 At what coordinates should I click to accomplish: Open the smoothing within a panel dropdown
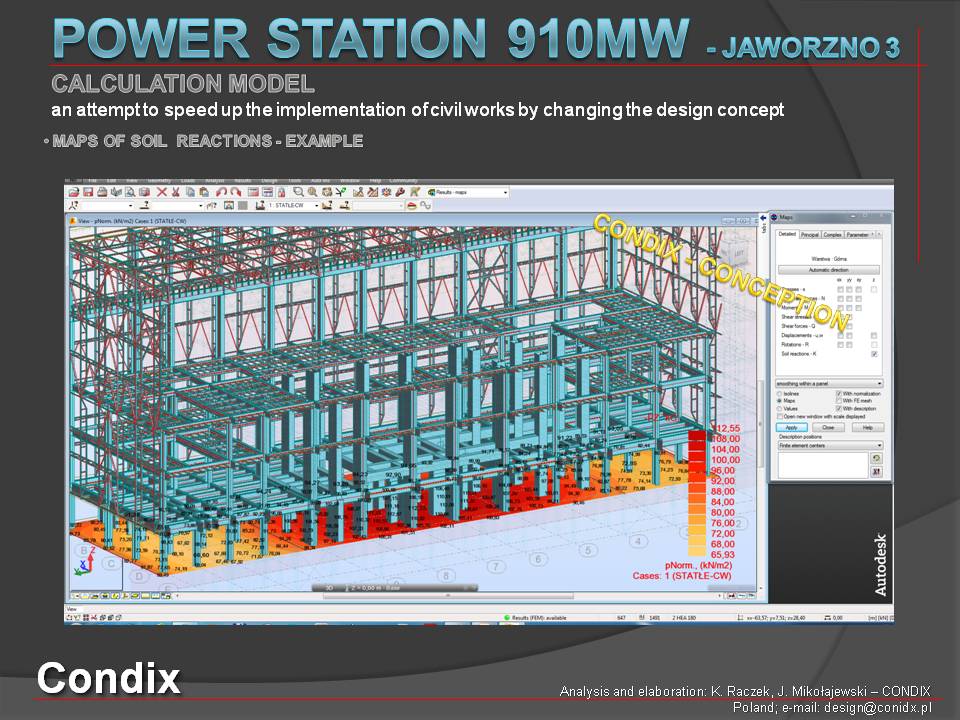point(829,383)
